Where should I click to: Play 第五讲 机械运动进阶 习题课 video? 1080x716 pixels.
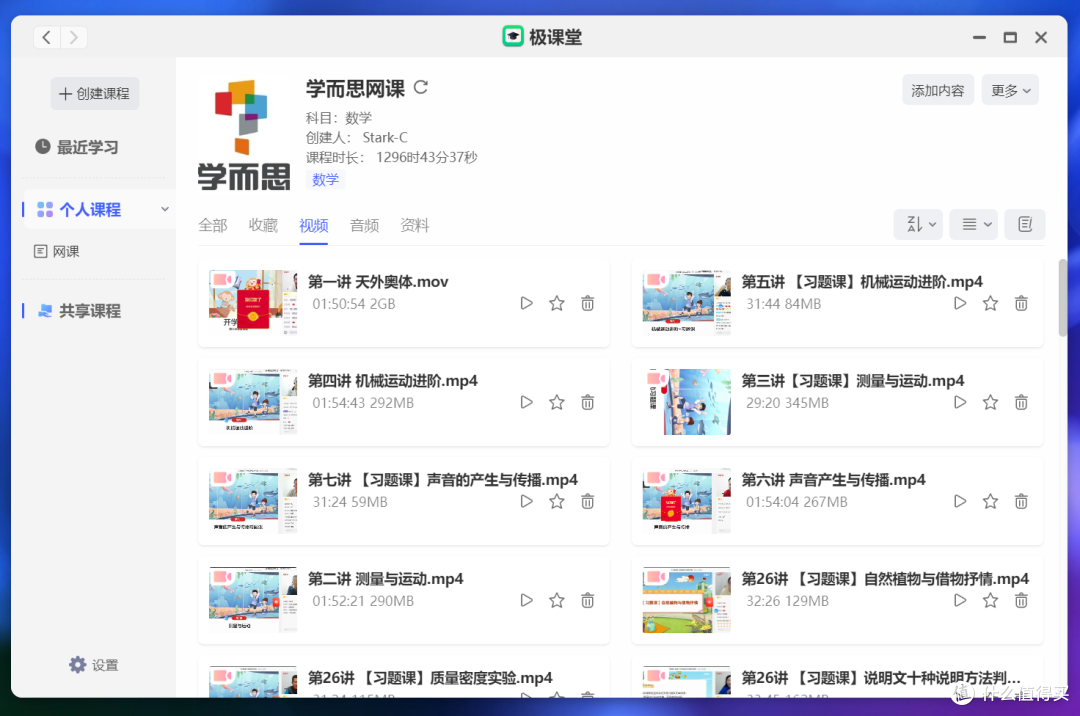point(959,303)
